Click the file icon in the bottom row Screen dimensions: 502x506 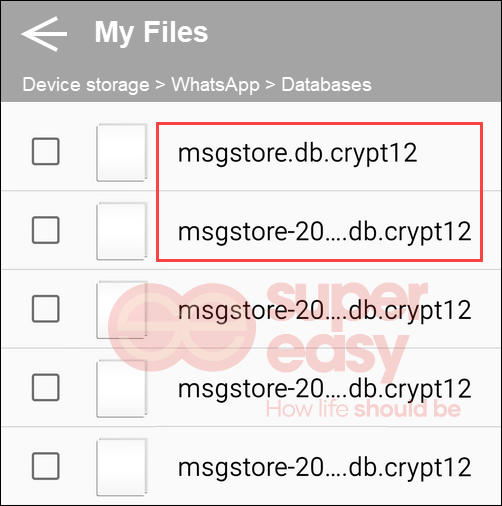(x=122, y=467)
